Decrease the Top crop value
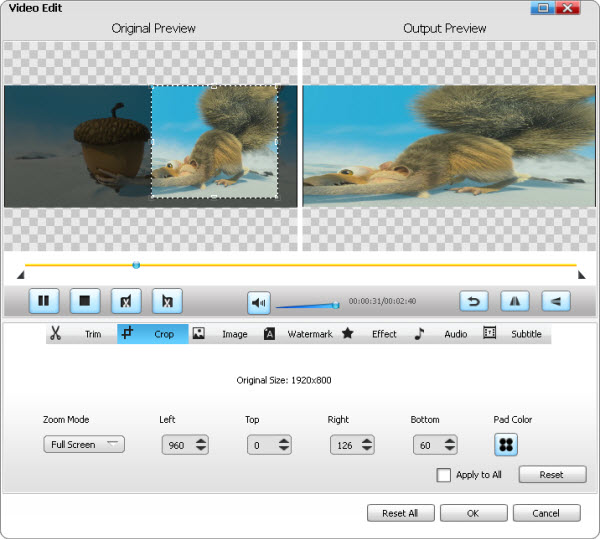The width and height of the screenshot is (600, 539). pyautogui.click(x=284, y=449)
